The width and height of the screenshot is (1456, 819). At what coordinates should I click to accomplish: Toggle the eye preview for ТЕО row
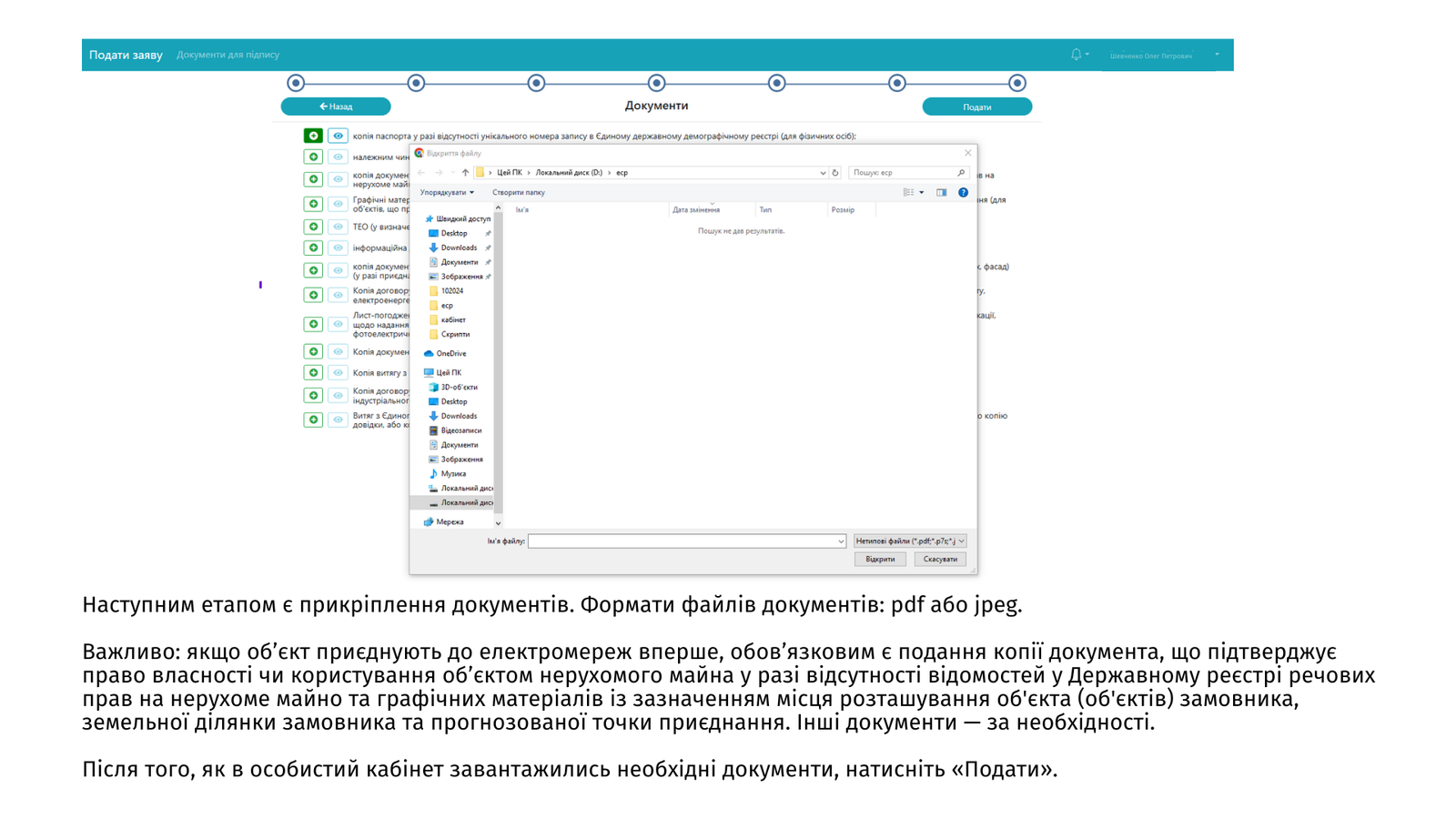[338, 227]
